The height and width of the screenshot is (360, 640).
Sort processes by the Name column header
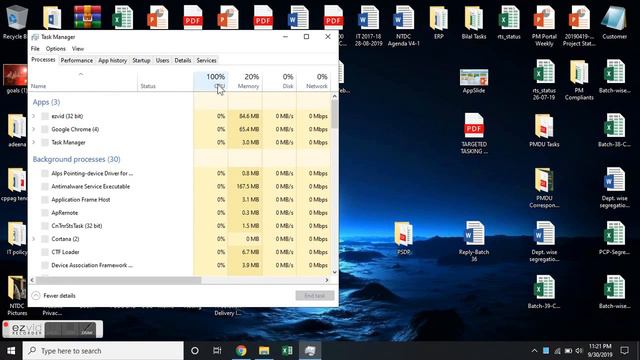point(83,81)
